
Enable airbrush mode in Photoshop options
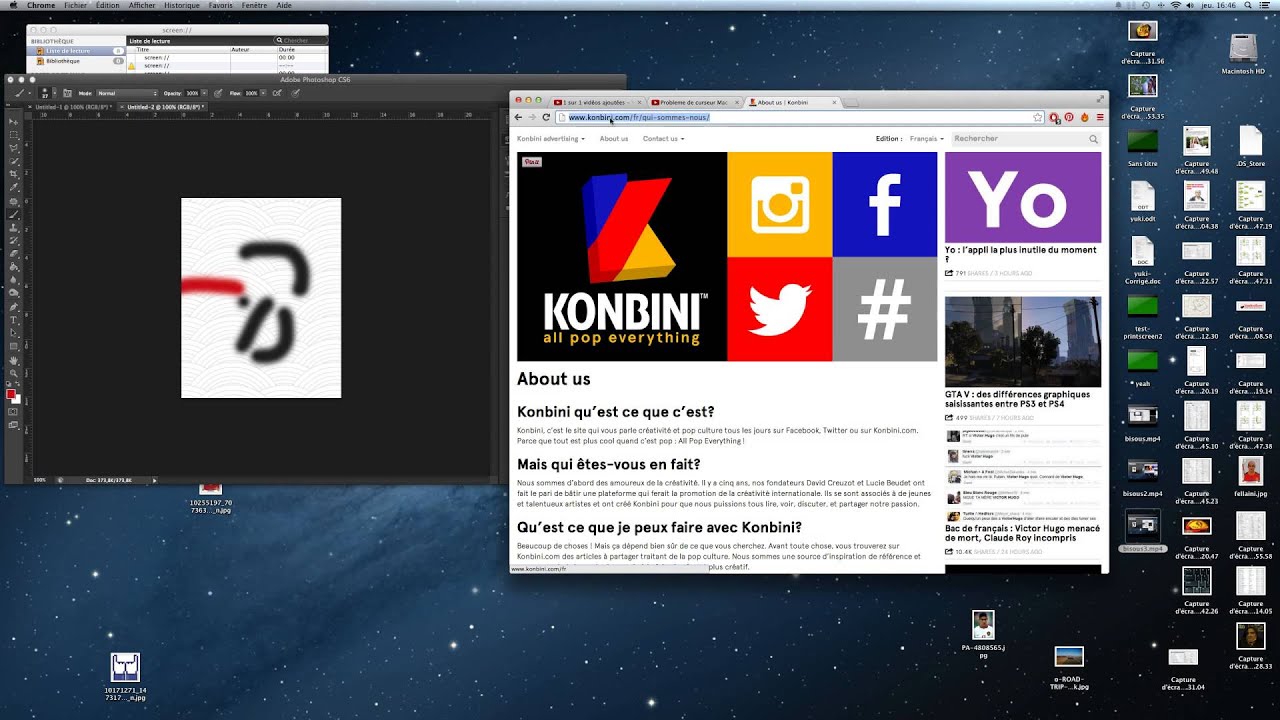[277, 93]
